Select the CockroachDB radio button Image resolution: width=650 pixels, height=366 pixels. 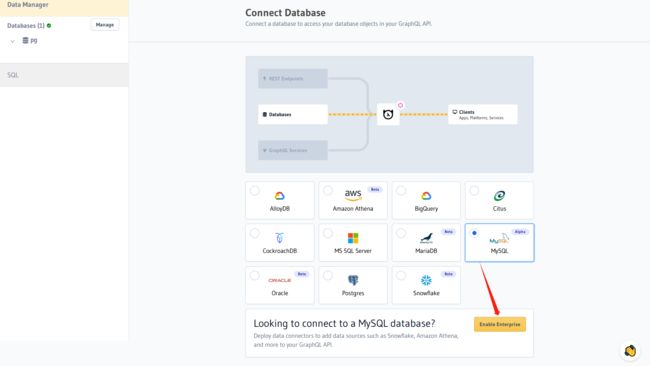tap(255, 233)
